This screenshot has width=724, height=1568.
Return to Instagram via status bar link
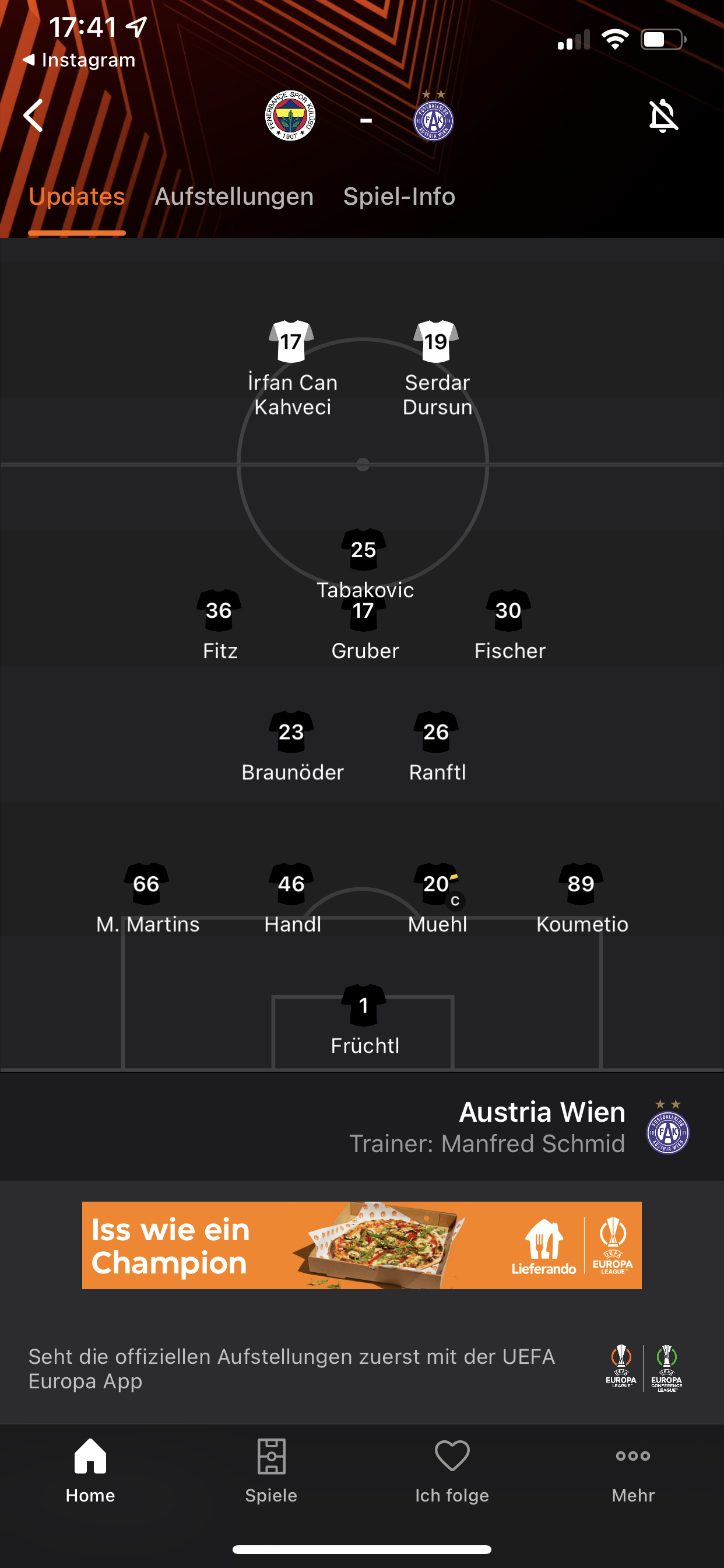click(79, 60)
